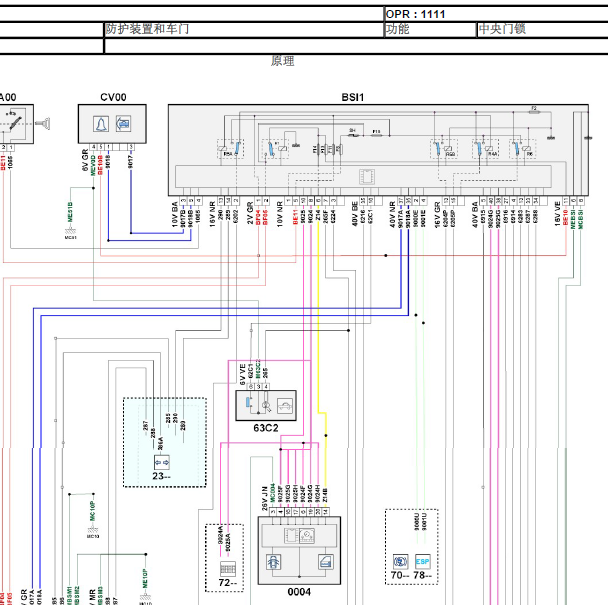Screen dimensions: 608x605
Task: Click the 26V JN connector label above 0004
Action: 265,498
